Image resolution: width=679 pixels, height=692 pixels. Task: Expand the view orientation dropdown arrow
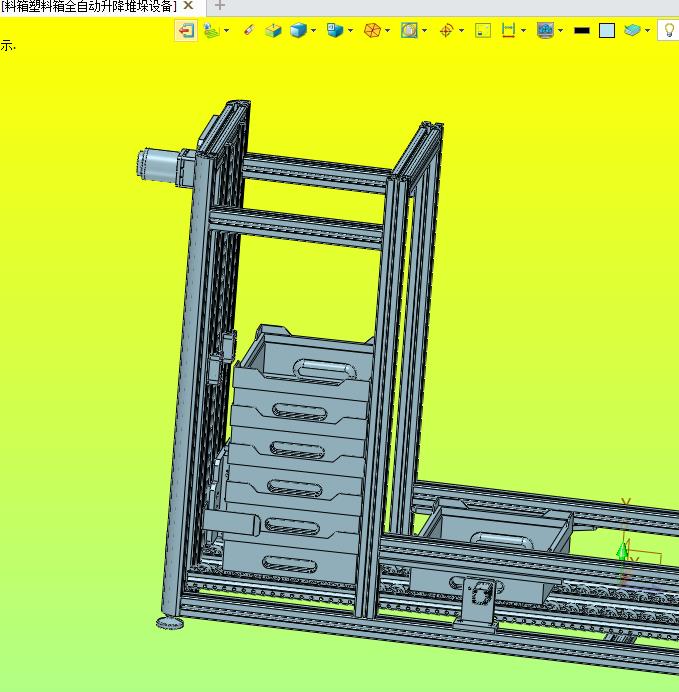350,30
